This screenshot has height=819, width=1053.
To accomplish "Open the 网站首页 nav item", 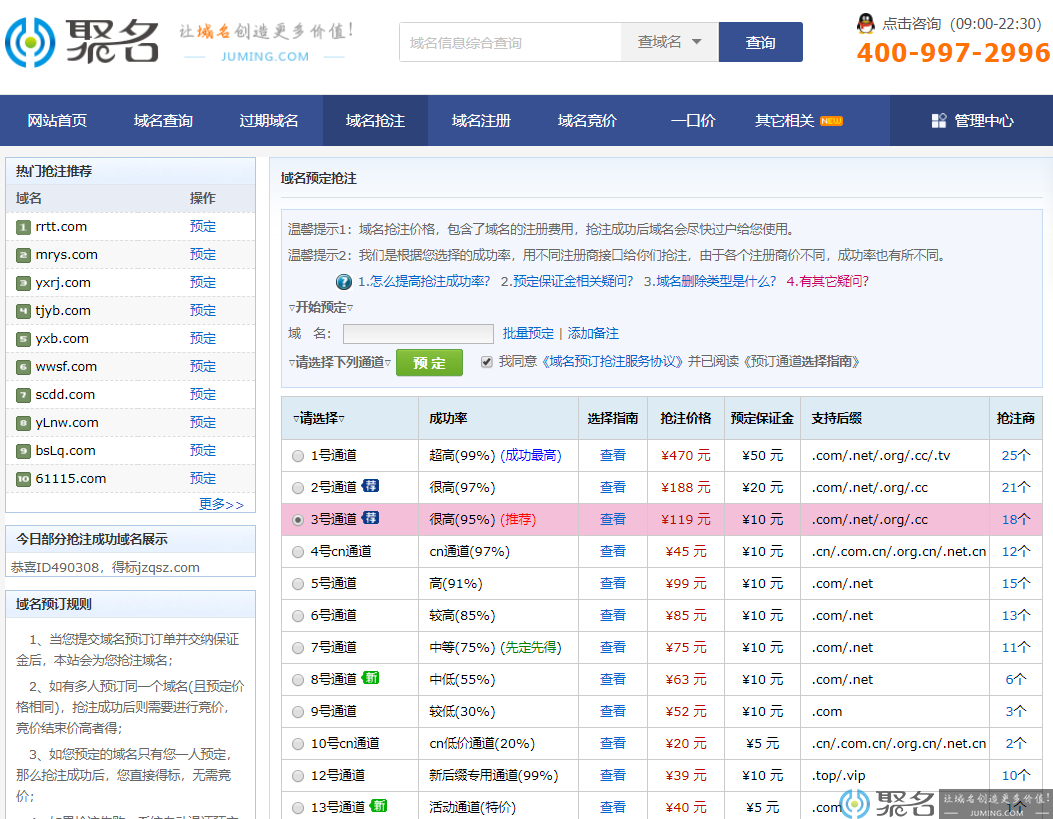I will pyautogui.click(x=57, y=121).
